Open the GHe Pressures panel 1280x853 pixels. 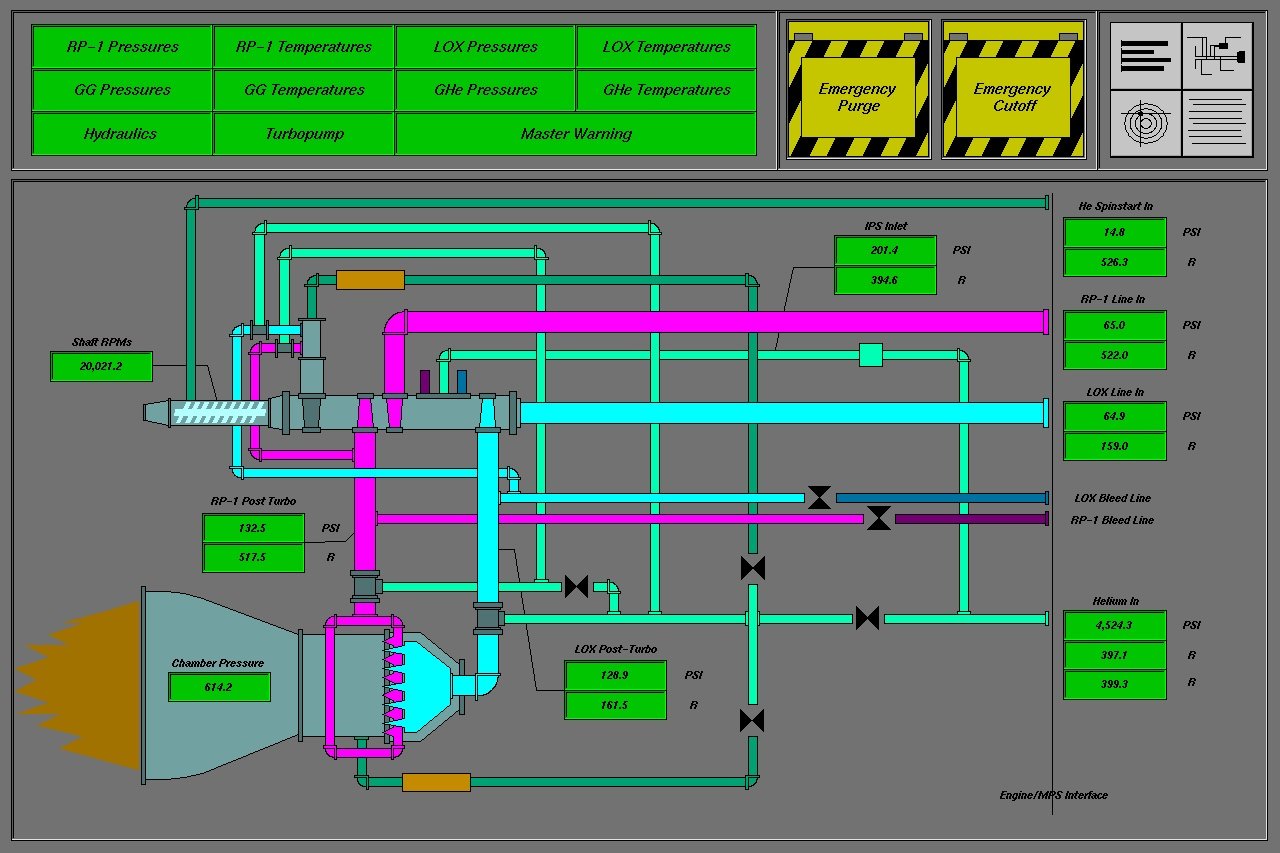(x=485, y=90)
